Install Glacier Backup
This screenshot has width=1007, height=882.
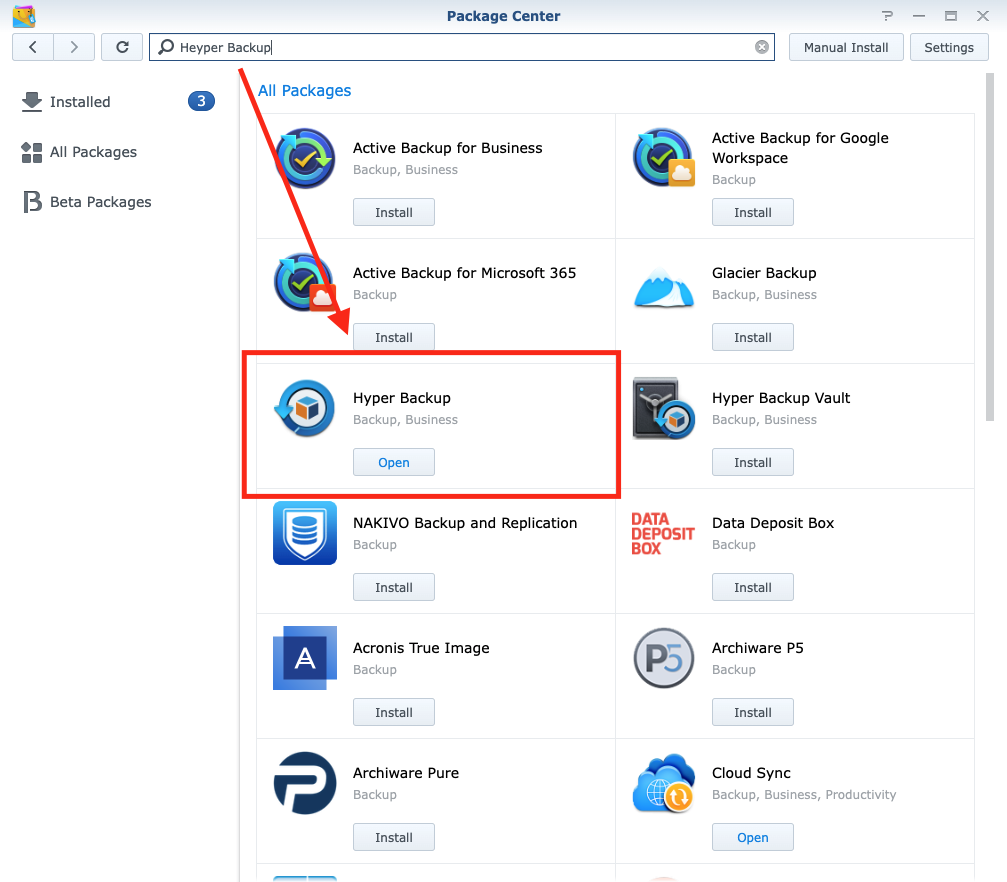click(753, 337)
